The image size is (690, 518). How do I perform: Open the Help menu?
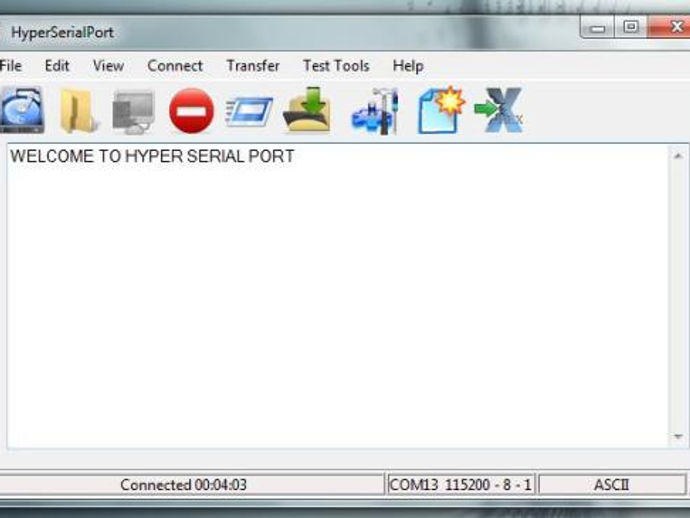click(x=408, y=66)
